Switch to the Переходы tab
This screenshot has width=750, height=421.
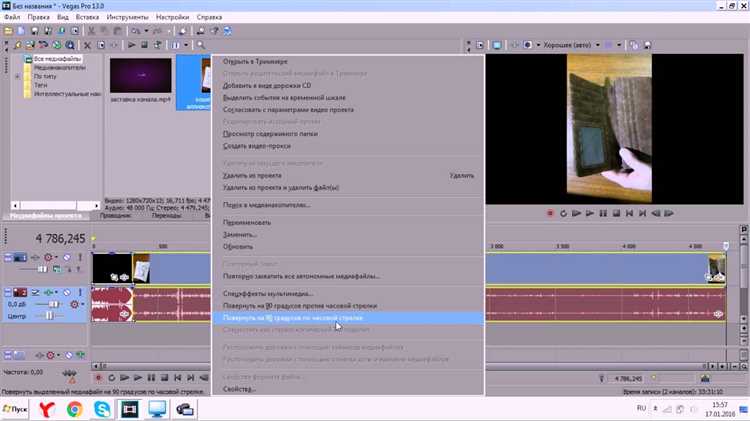[x=166, y=216]
